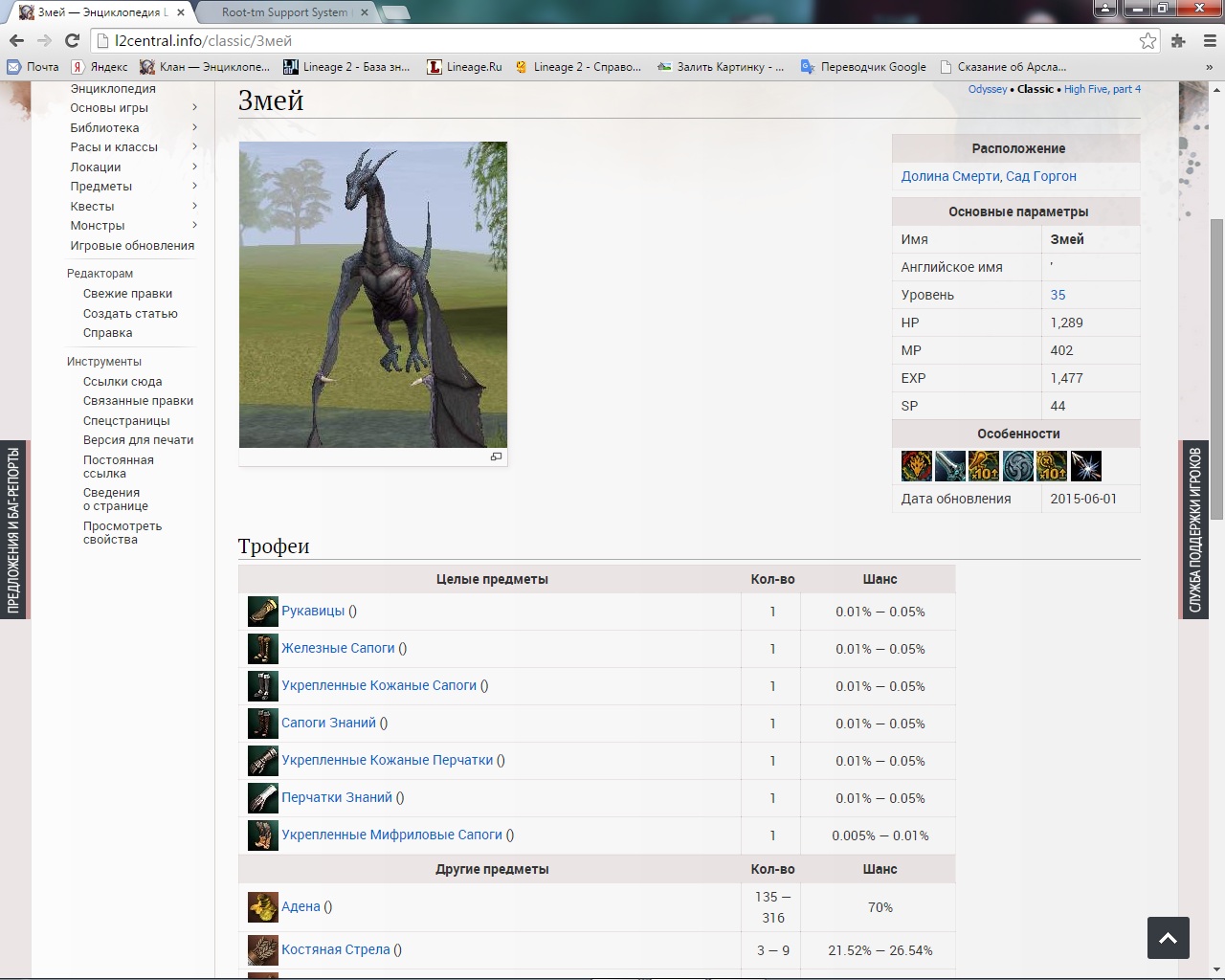
Task: Expand the Библиотека sidebar section
Action: tap(194, 127)
